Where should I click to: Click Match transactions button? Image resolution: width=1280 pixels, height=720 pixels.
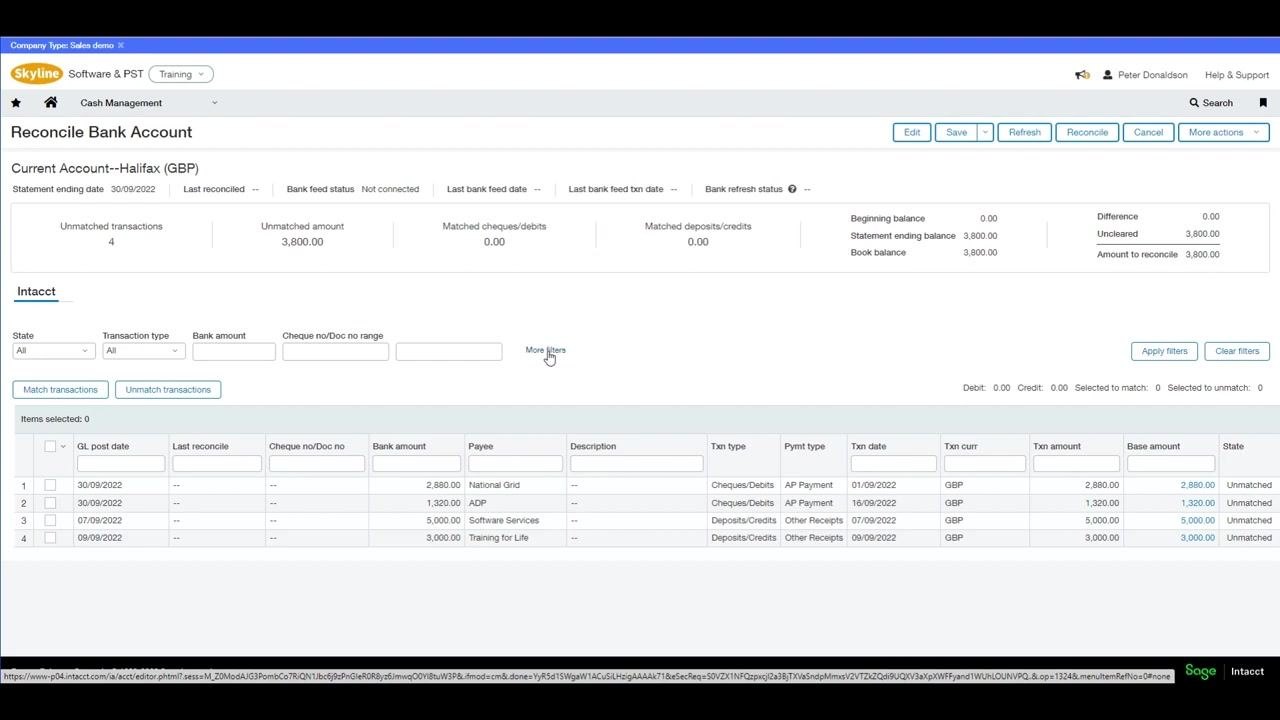click(x=61, y=390)
